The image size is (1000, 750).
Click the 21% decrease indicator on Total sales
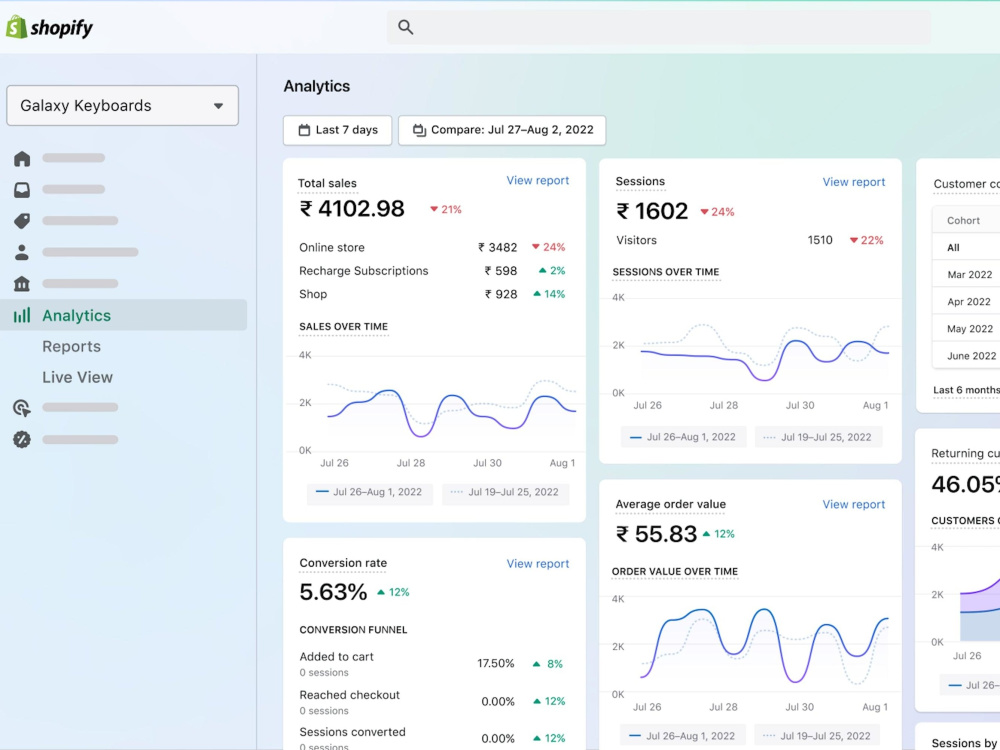point(446,209)
